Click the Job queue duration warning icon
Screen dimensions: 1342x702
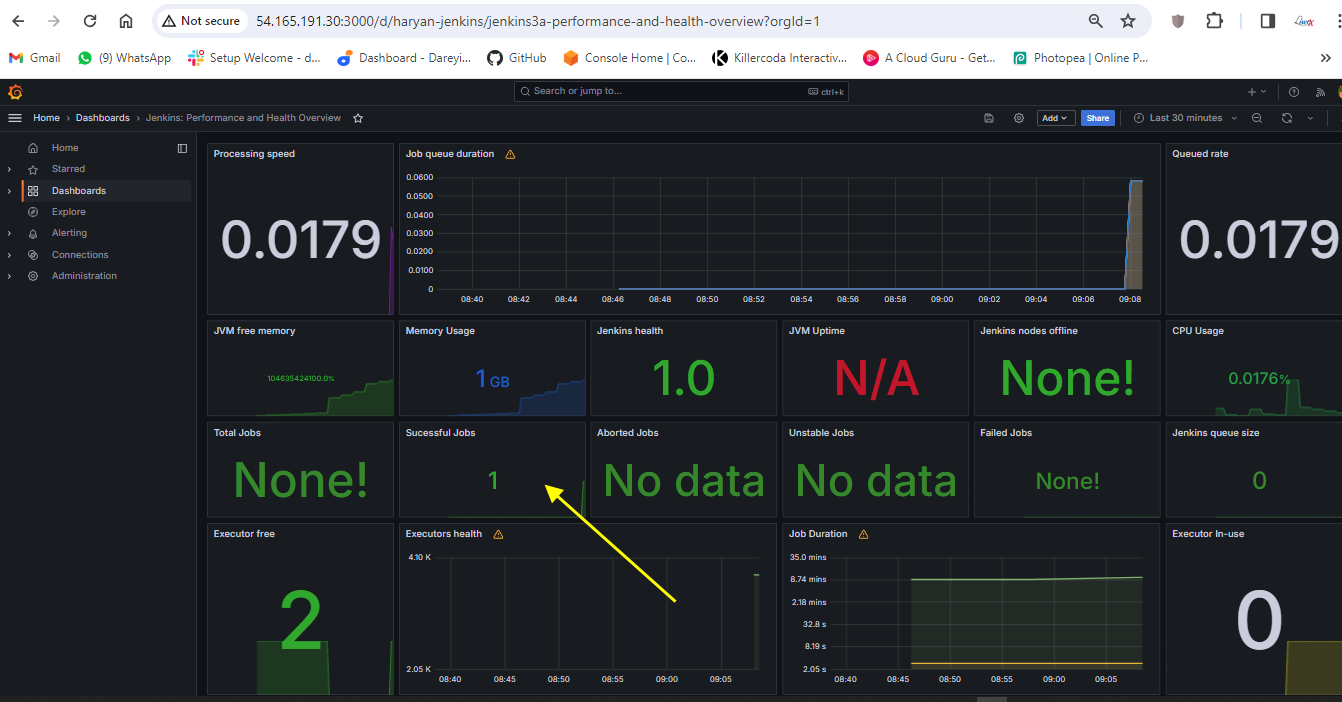point(510,155)
